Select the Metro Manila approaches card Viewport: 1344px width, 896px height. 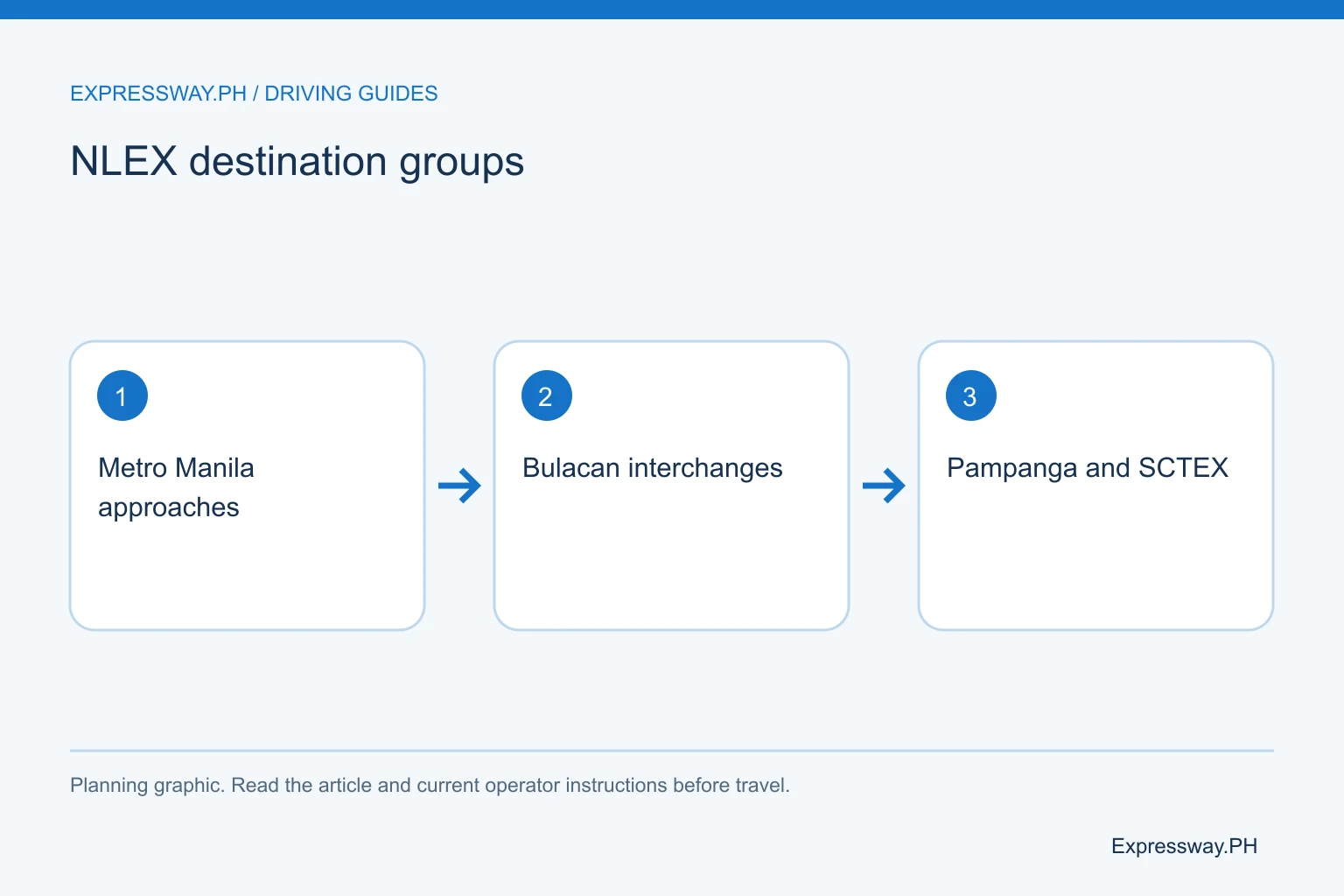[248, 486]
